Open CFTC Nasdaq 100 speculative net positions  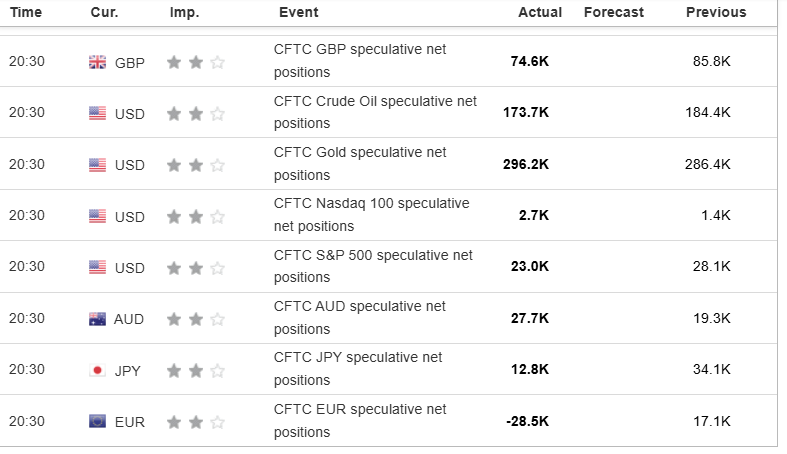[371, 215]
